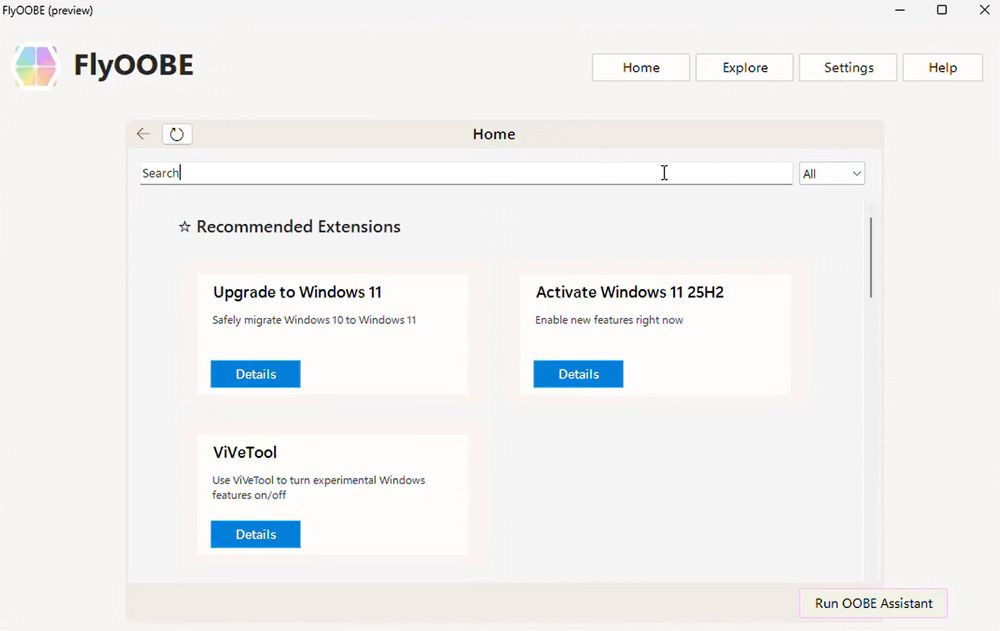Maximize the FlyOOBE window

point(941,10)
